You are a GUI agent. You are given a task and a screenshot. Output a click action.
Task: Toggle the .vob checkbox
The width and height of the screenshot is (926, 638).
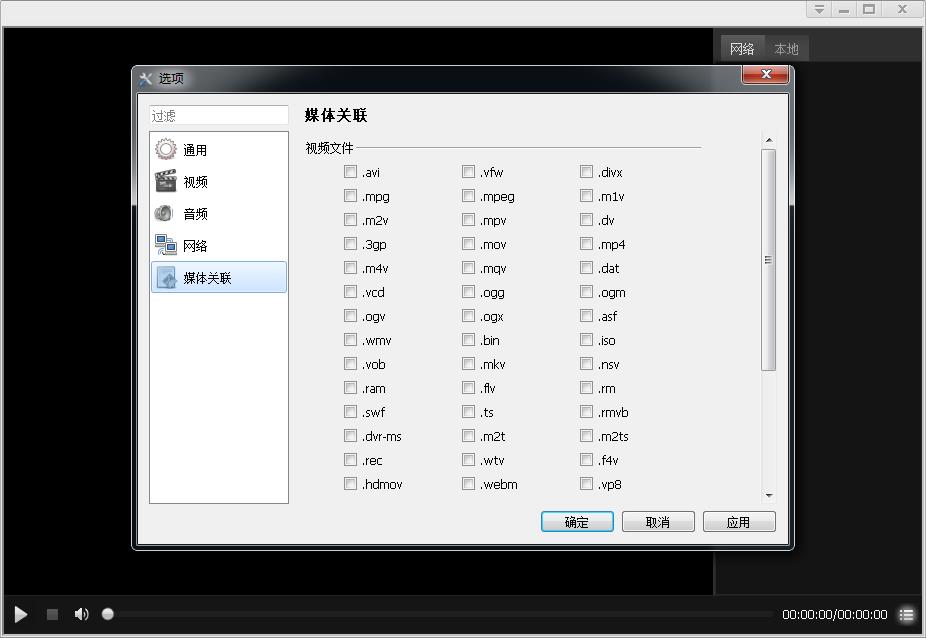click(x=350, y=364)
